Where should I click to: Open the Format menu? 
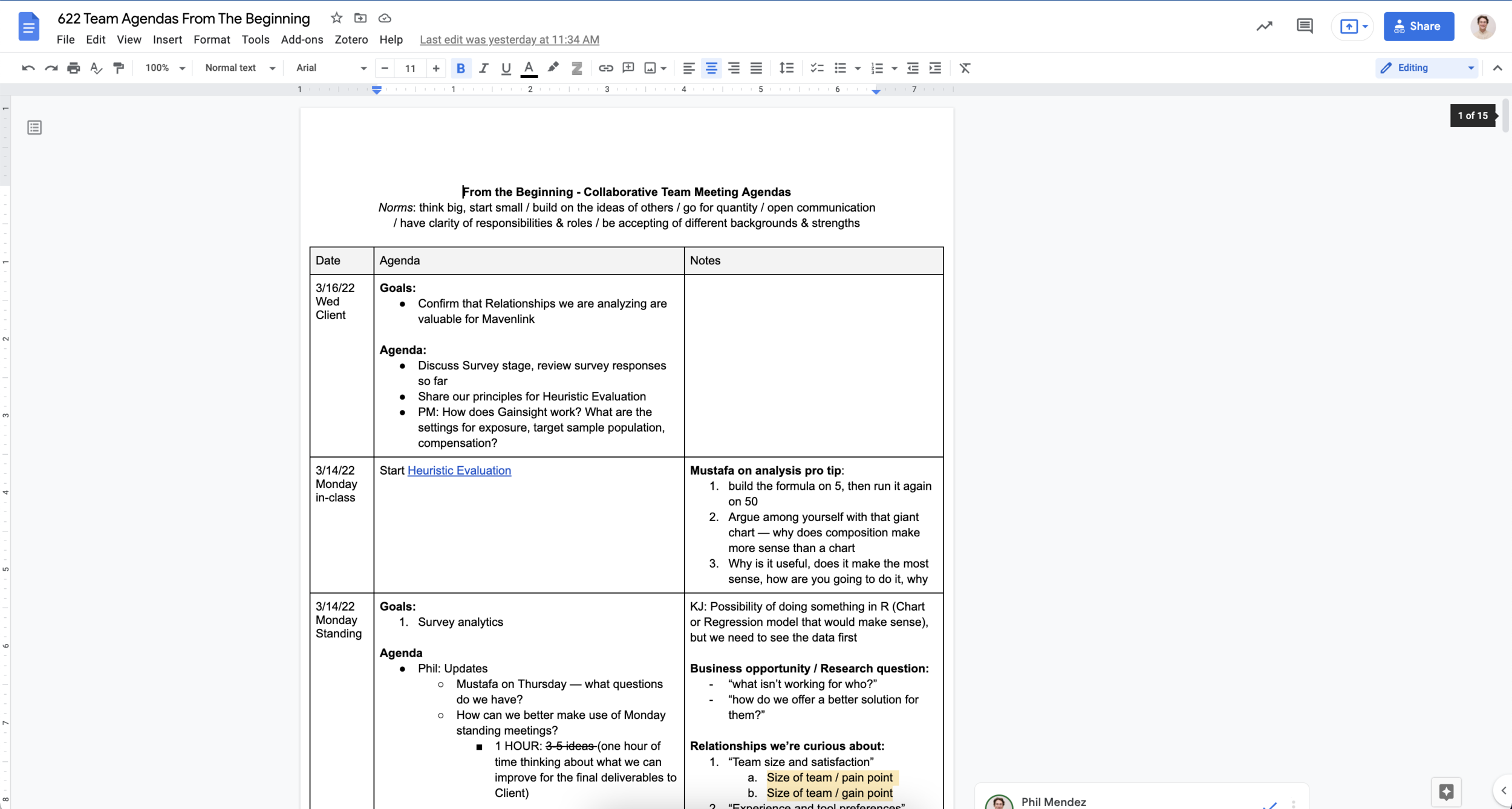pos(212,39)
